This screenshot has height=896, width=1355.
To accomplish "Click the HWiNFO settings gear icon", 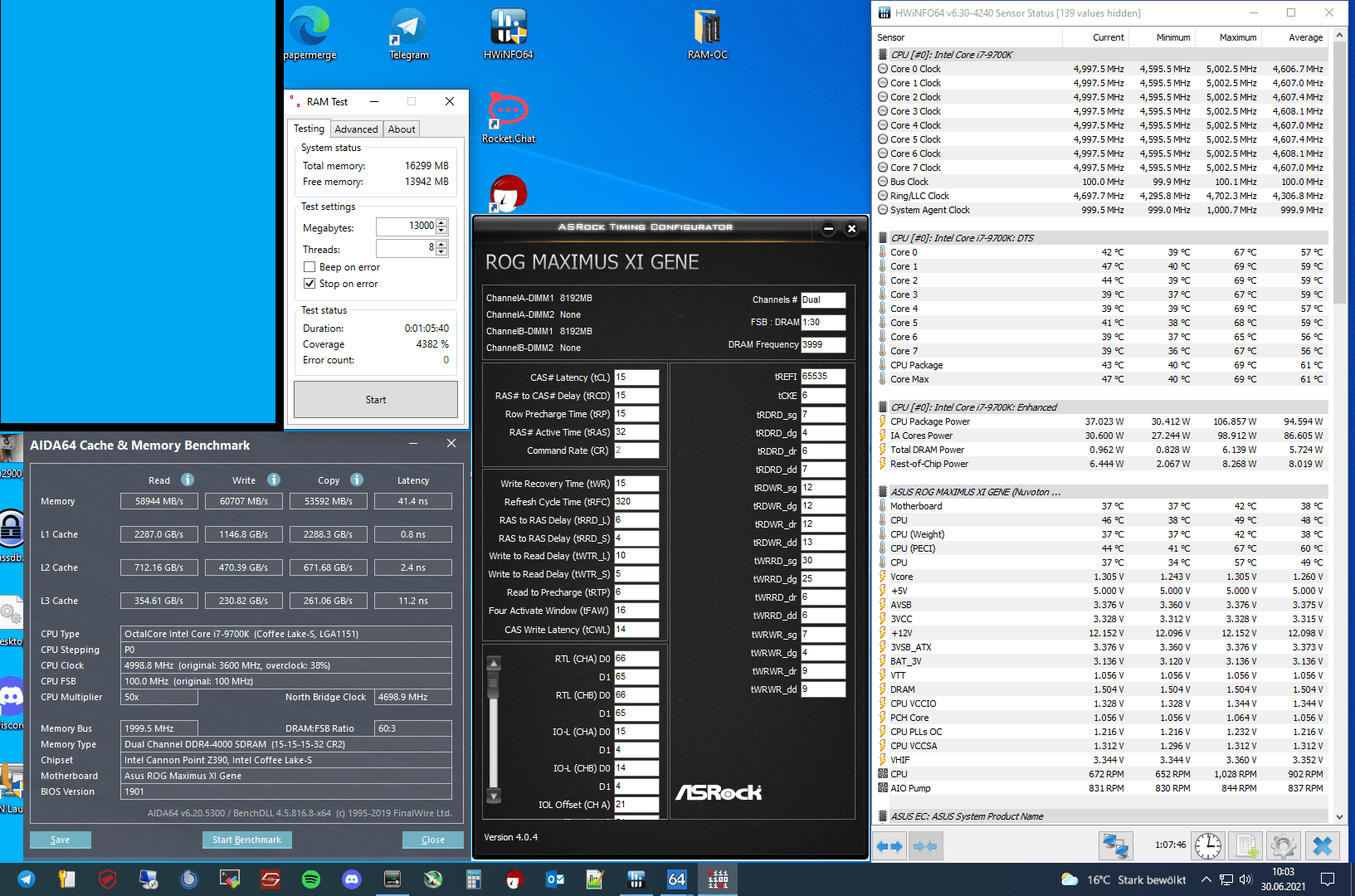I will coord(1283,846).
